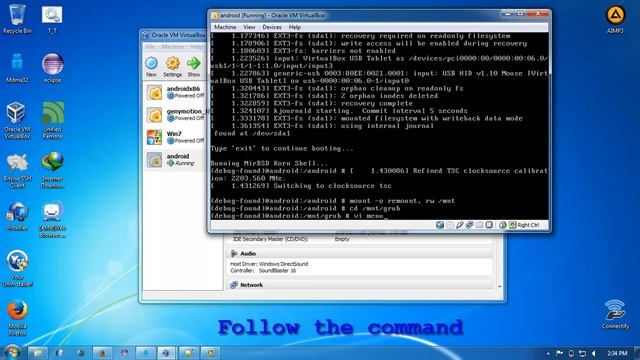Click the 'Powered Off' status under androidx86

click(x=189, y=96)
